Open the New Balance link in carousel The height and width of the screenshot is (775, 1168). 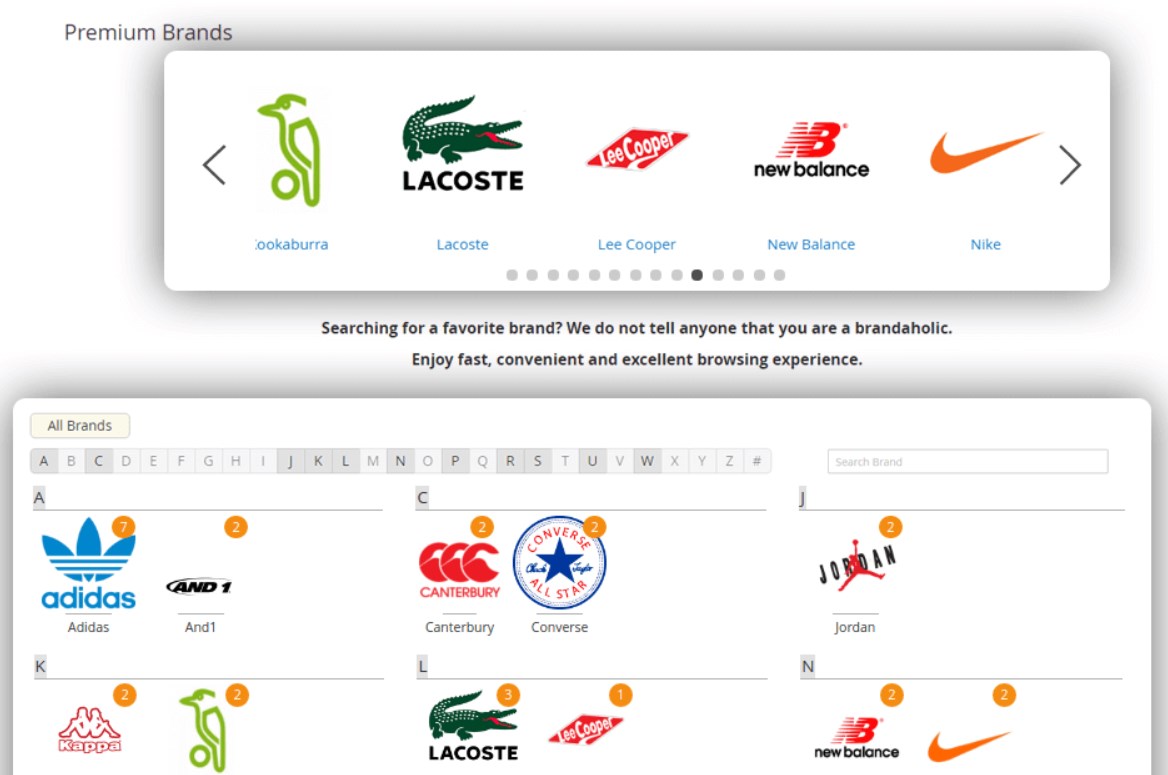pos(811,244)
